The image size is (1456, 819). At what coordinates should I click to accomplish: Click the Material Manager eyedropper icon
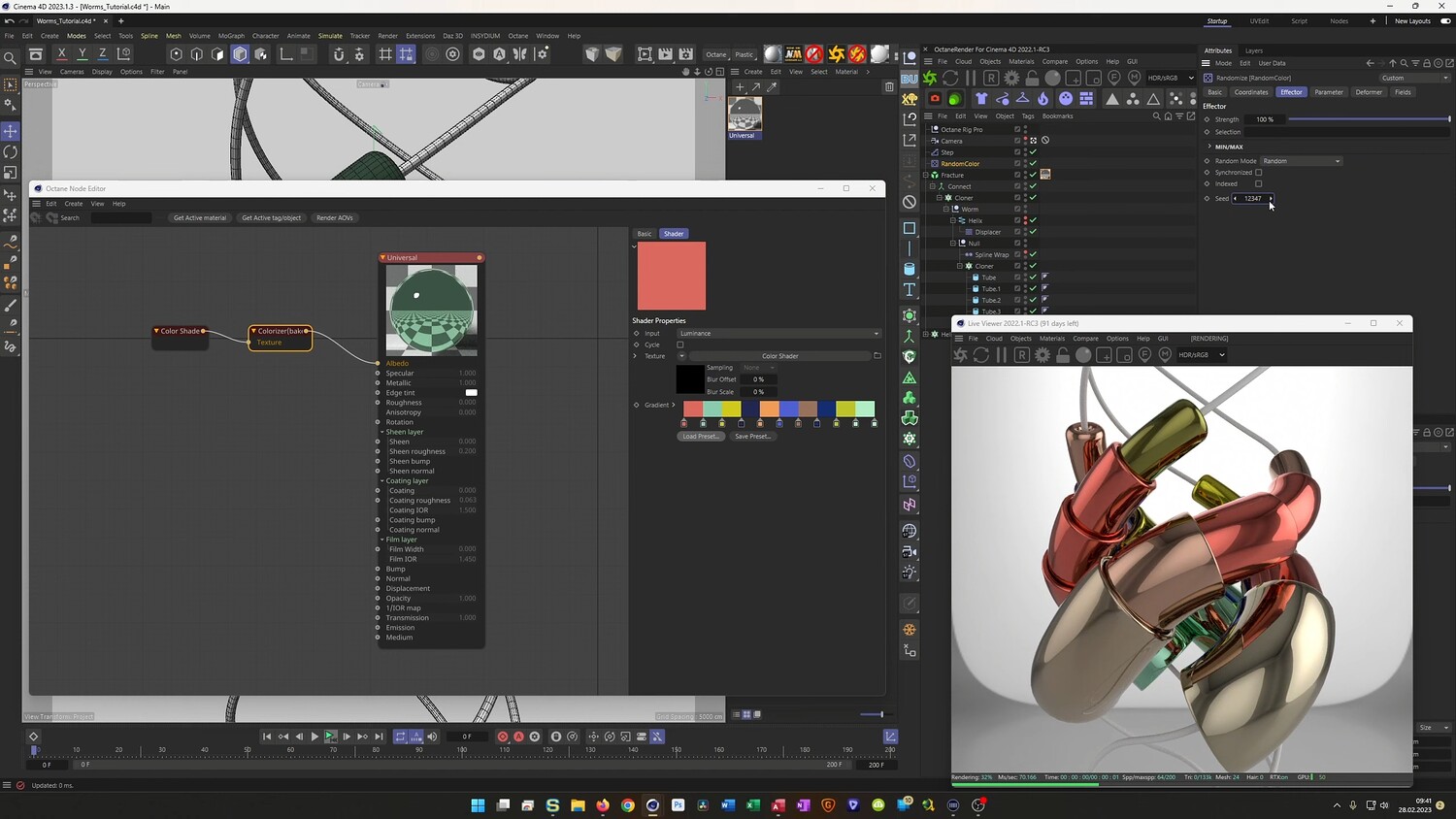click(x=772, y=87)
